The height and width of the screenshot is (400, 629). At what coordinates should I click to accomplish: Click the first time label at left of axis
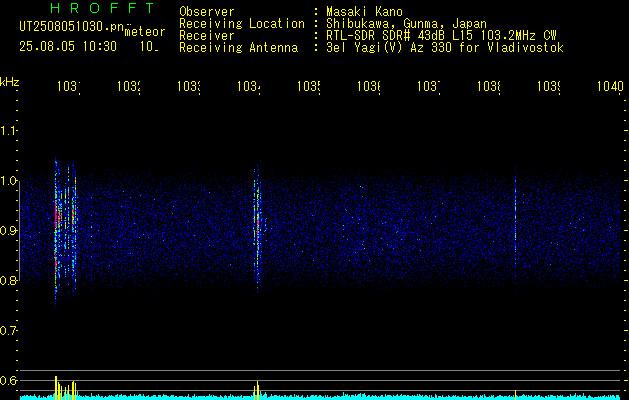point(69,86)
